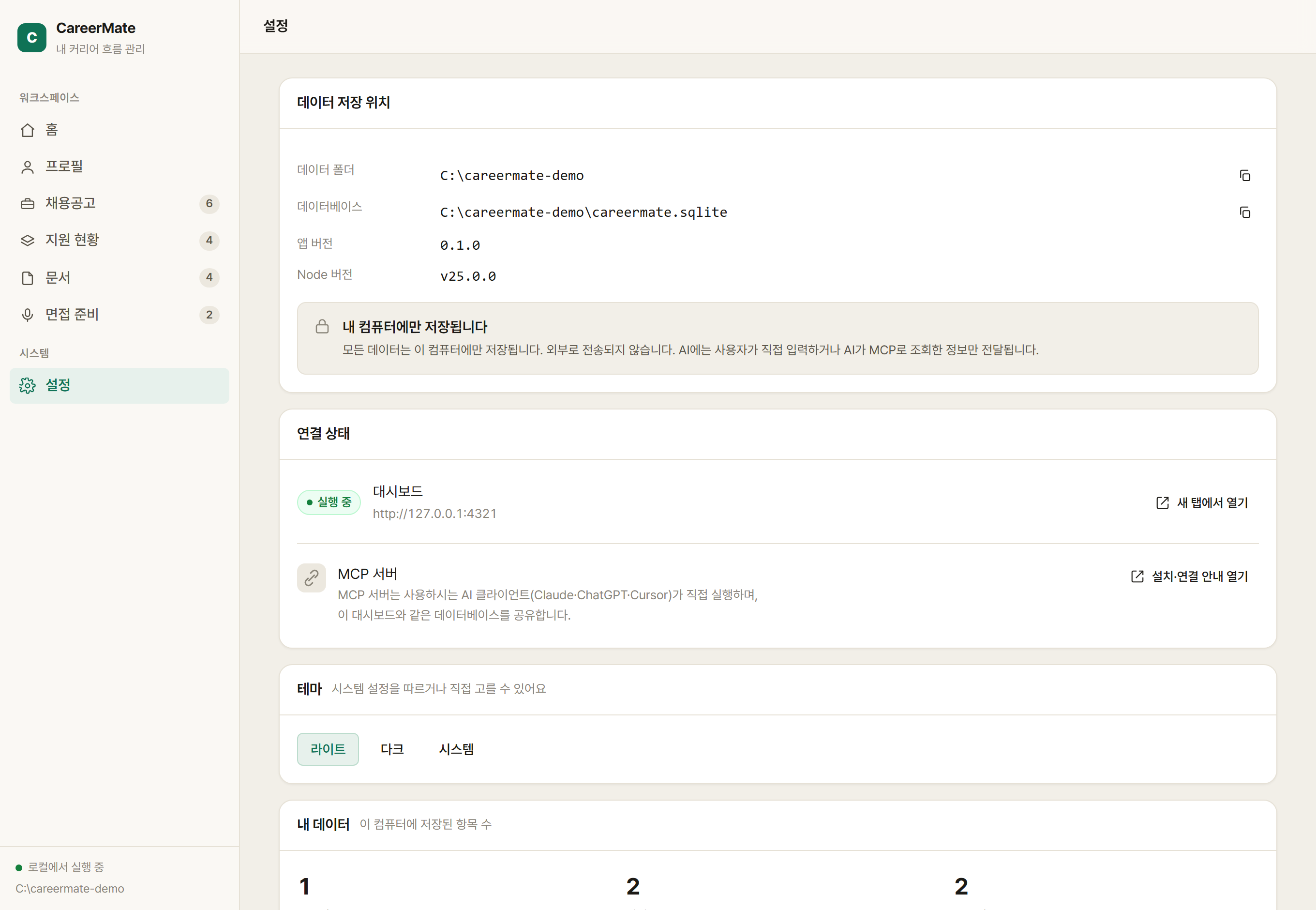The width and height of the screenshot is (1316, 910).
Task: Switch to the 다크 theme
Action: [392, 749]
